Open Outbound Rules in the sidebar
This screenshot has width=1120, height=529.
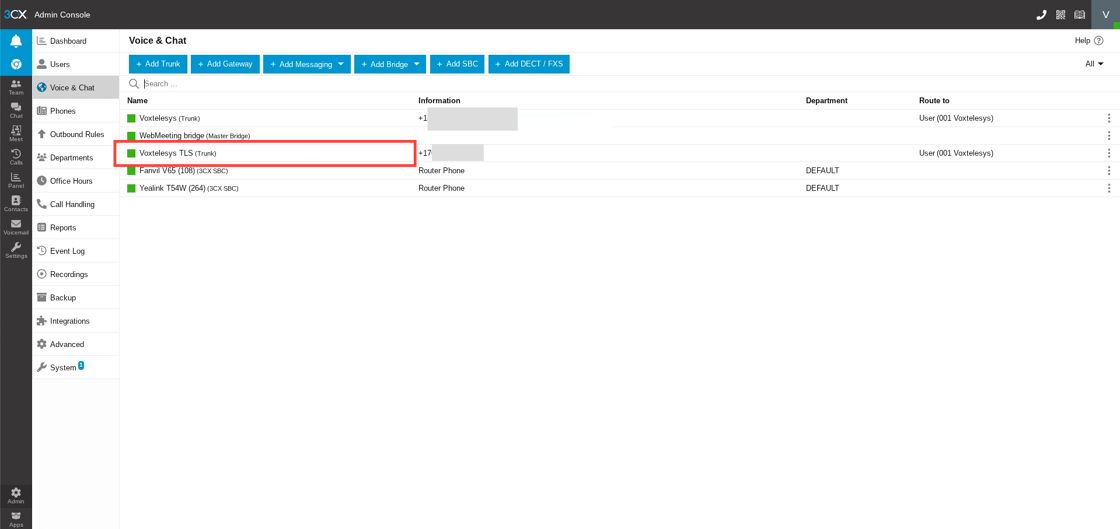click(75, 134)
